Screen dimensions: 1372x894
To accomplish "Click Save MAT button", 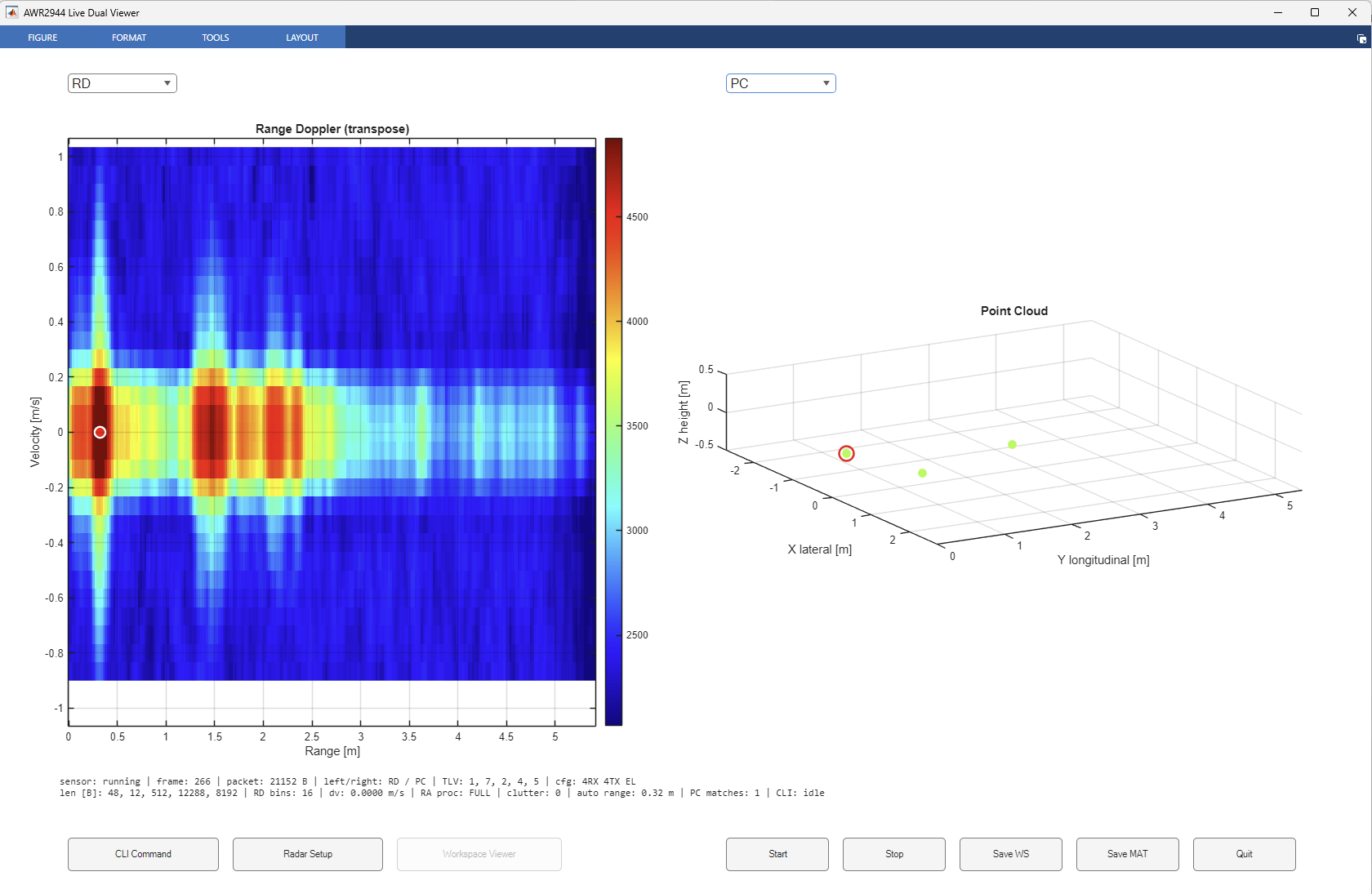I will [1128, 854].
